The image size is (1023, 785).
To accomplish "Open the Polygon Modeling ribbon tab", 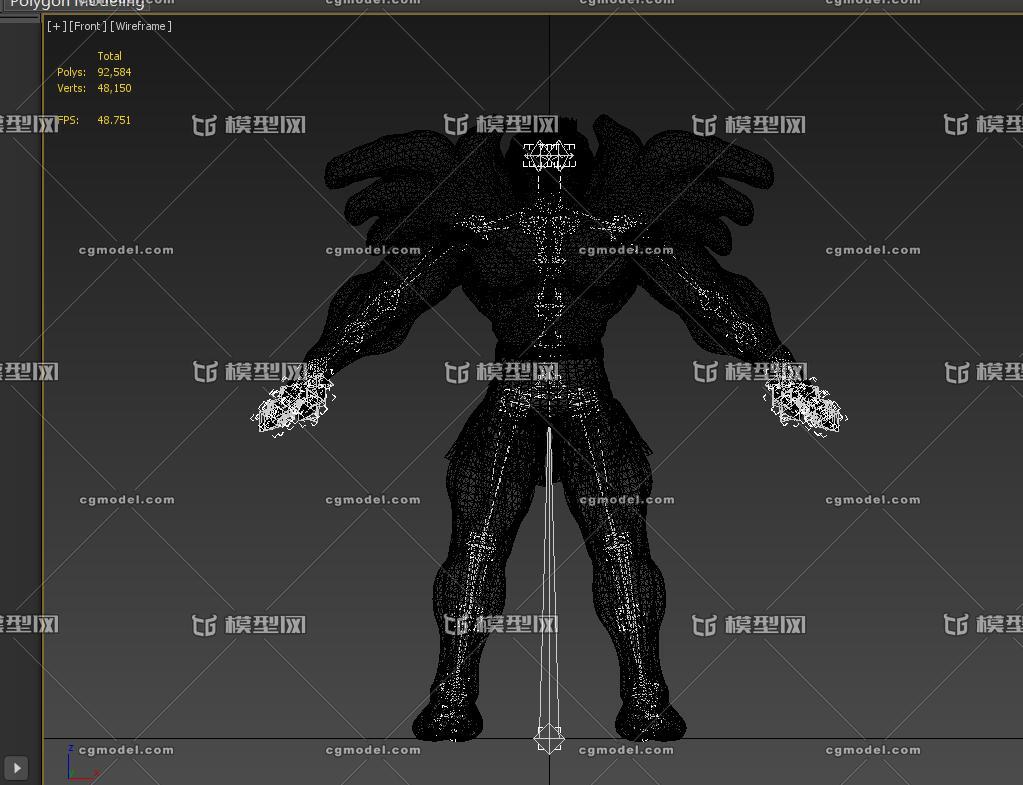I will click(x=76, y=4).
